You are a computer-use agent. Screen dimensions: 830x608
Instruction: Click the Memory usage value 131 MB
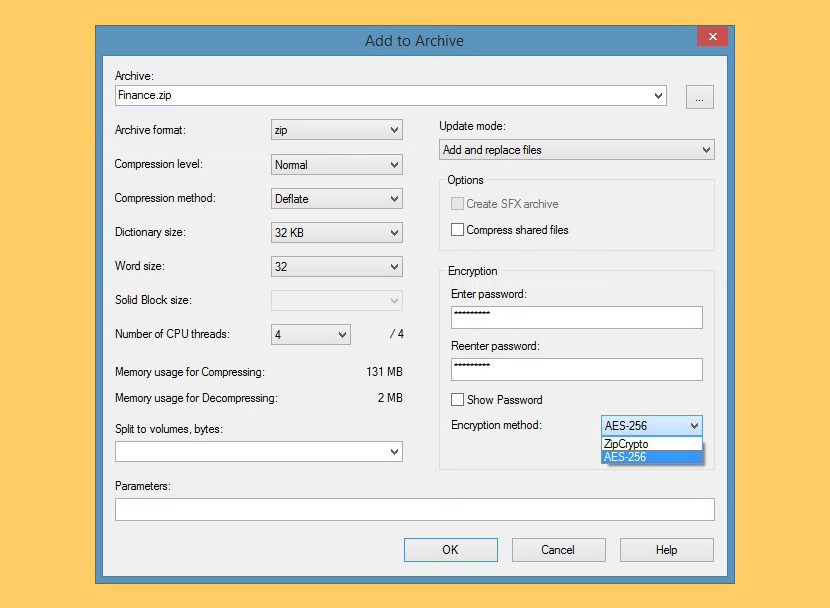pos(384,372)
